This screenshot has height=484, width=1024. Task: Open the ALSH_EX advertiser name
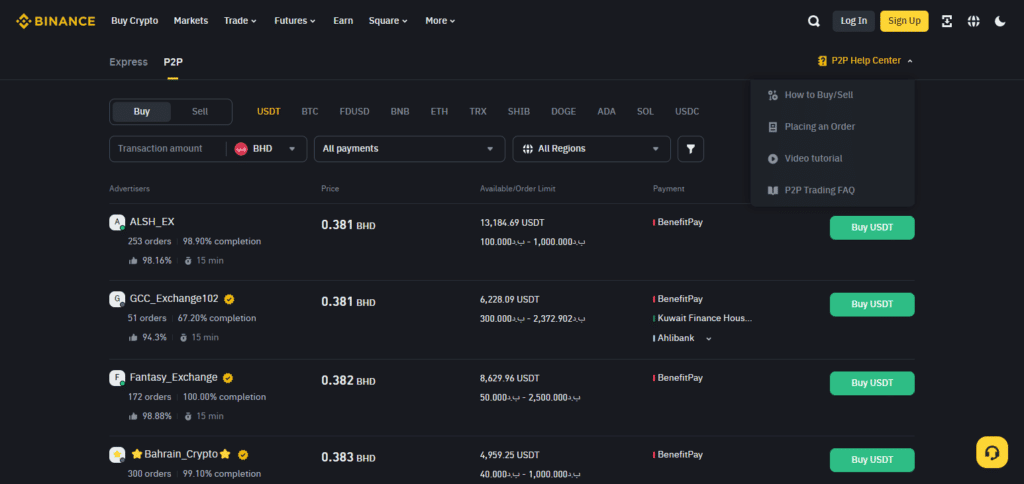click(152, 222)
